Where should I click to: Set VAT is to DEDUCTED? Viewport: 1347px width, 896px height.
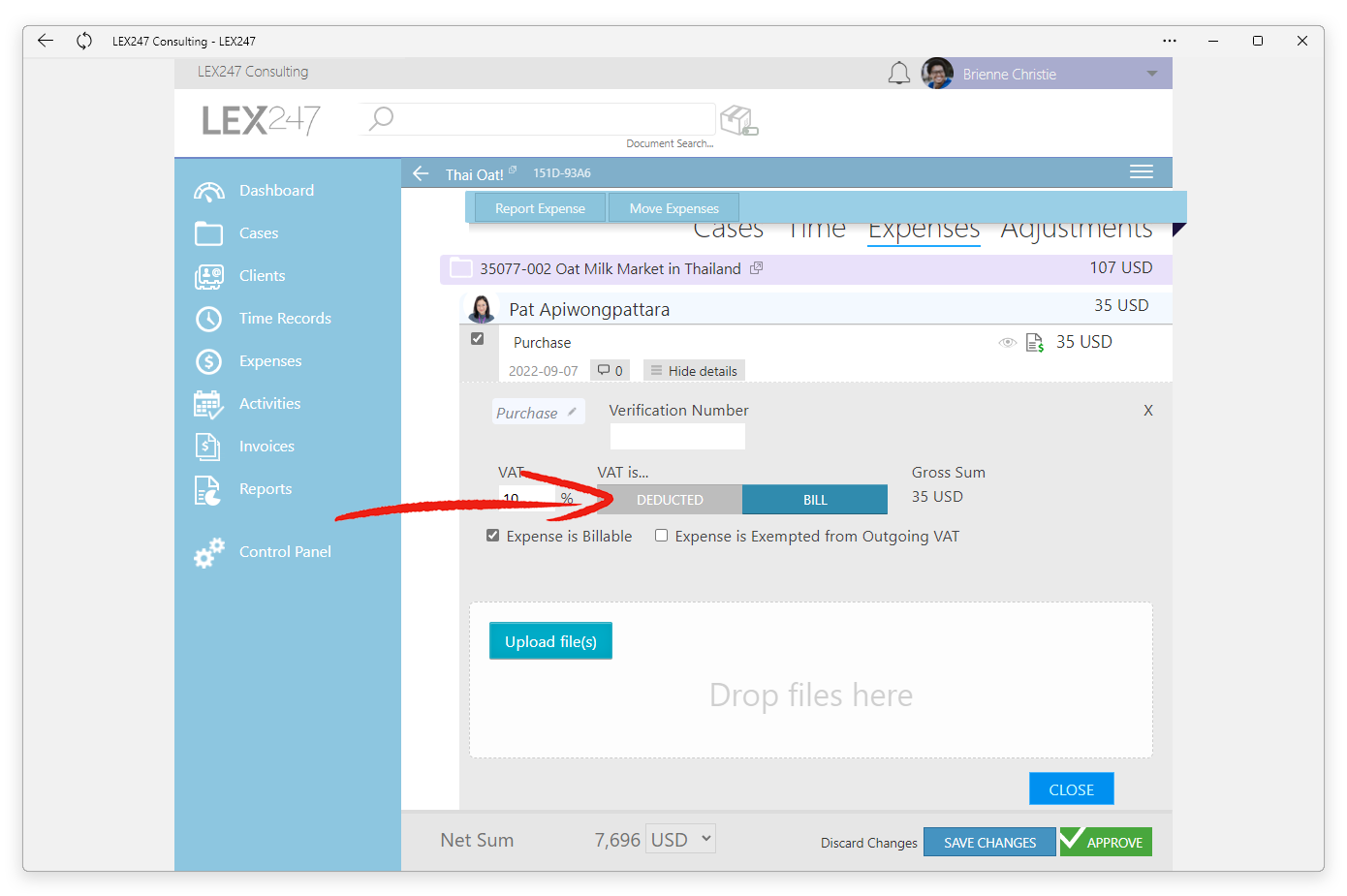pos(670,500)
